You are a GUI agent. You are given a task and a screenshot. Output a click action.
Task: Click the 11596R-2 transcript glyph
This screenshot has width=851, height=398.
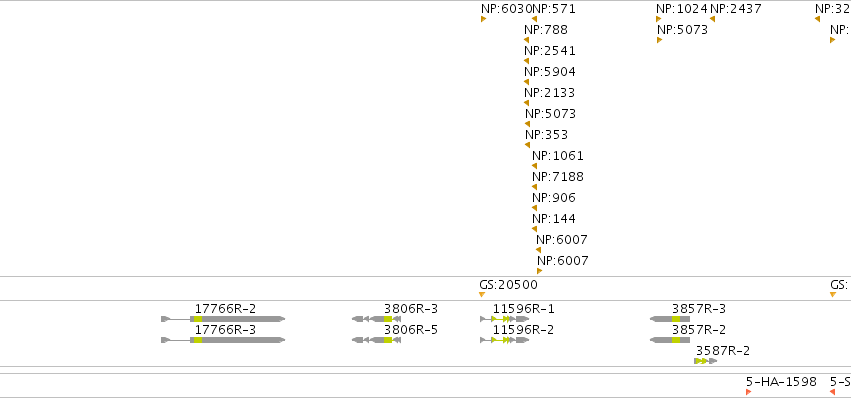click(505, 340)
